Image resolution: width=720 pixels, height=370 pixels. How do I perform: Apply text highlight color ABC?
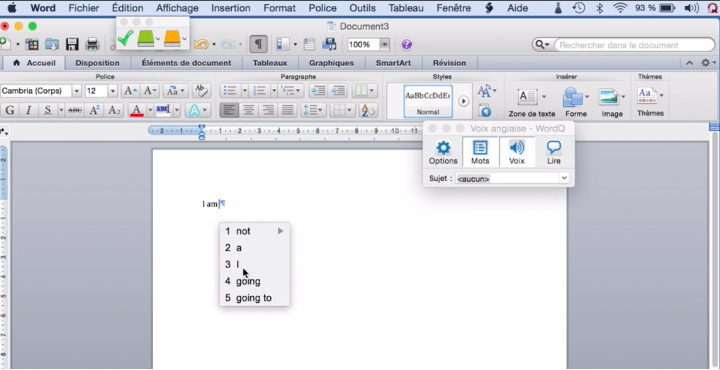pyautogui.click(x=163, y=110)
